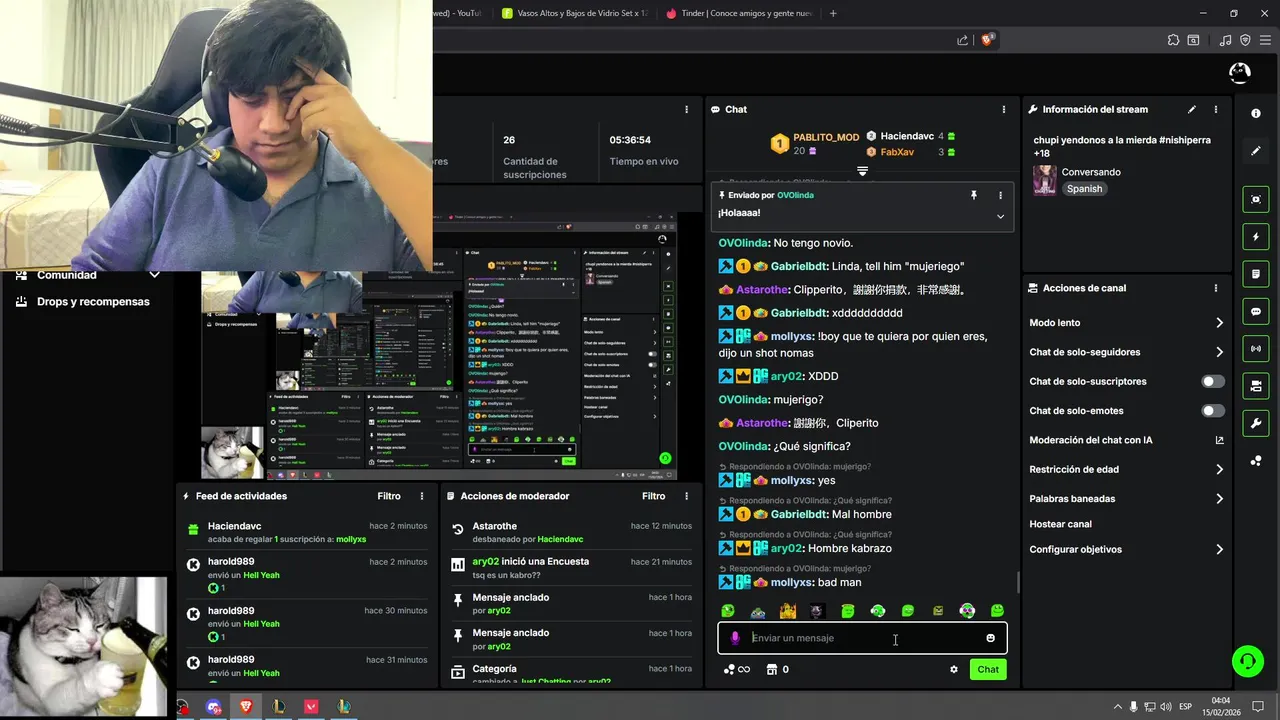Expand the Comunidad sidebar section
The image size is (1280, 720).
click(x=154, y=275)
